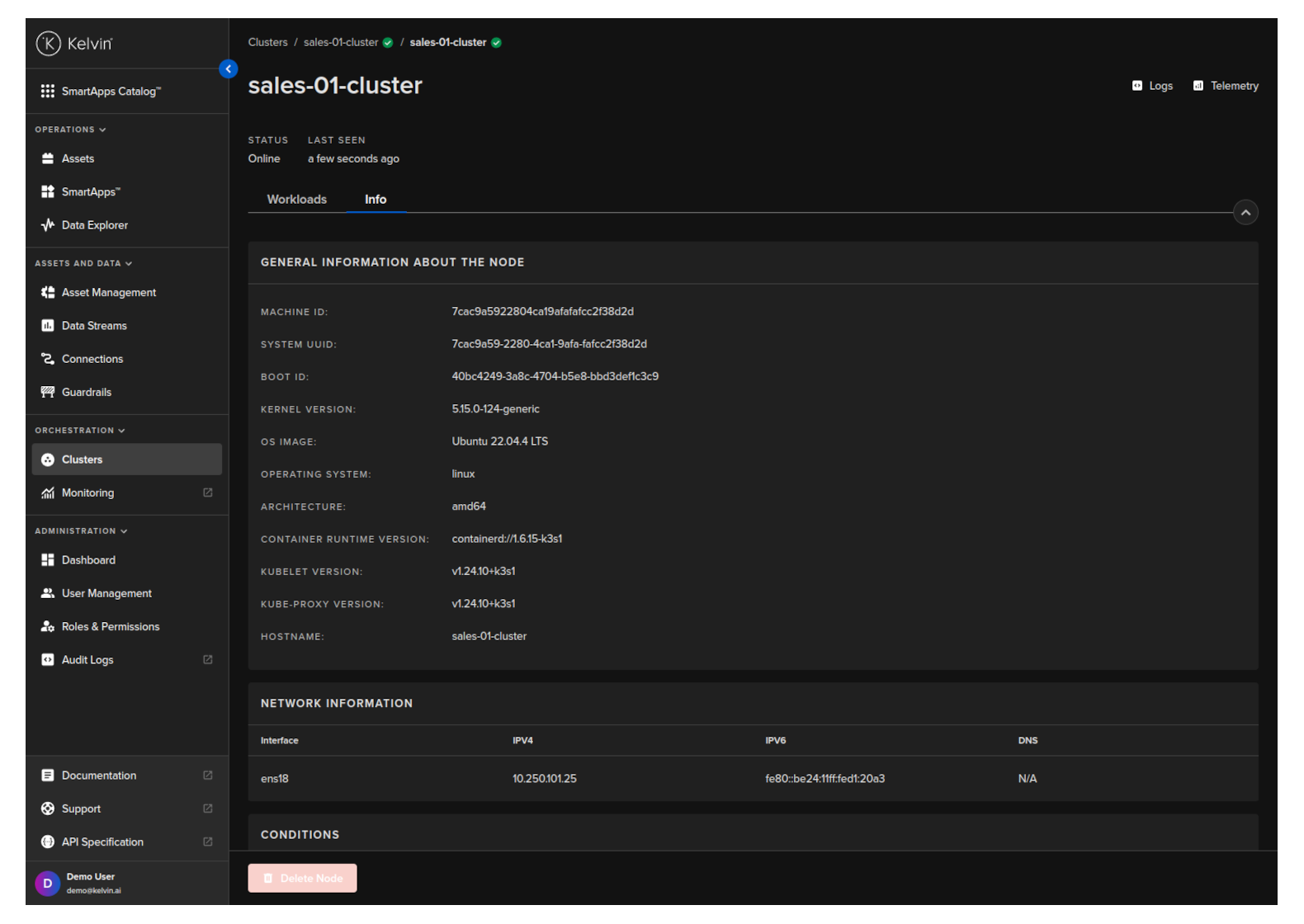The image size is (1304, 924).
Task: Open external link icon next to Monitoring
Action: tap(208, 493)
